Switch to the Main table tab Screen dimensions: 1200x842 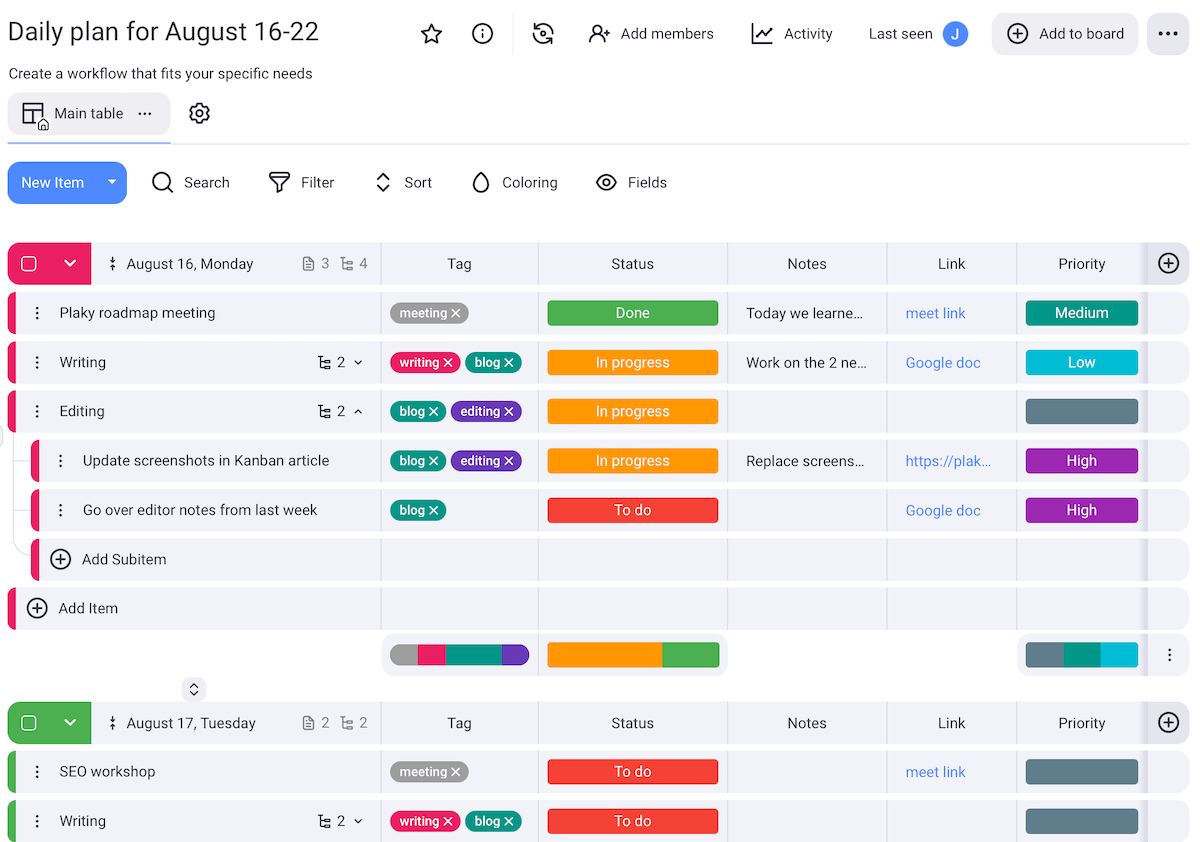(x=88, y=113)
